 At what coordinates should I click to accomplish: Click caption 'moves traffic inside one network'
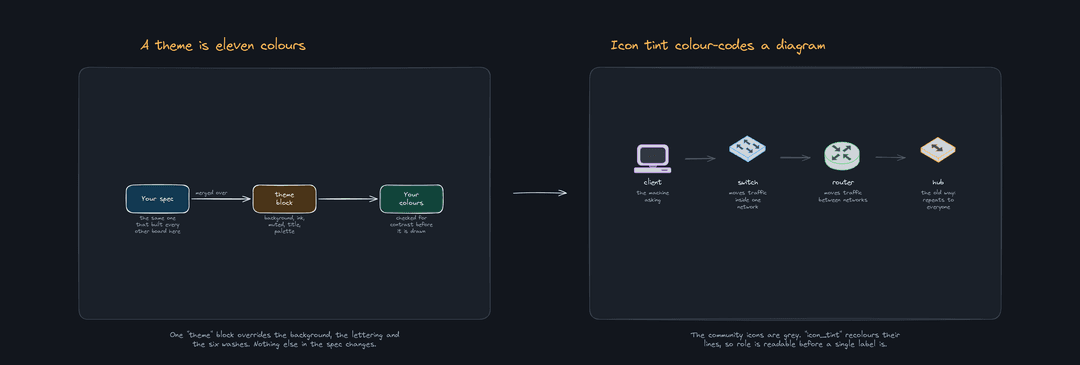coord(747,200)
